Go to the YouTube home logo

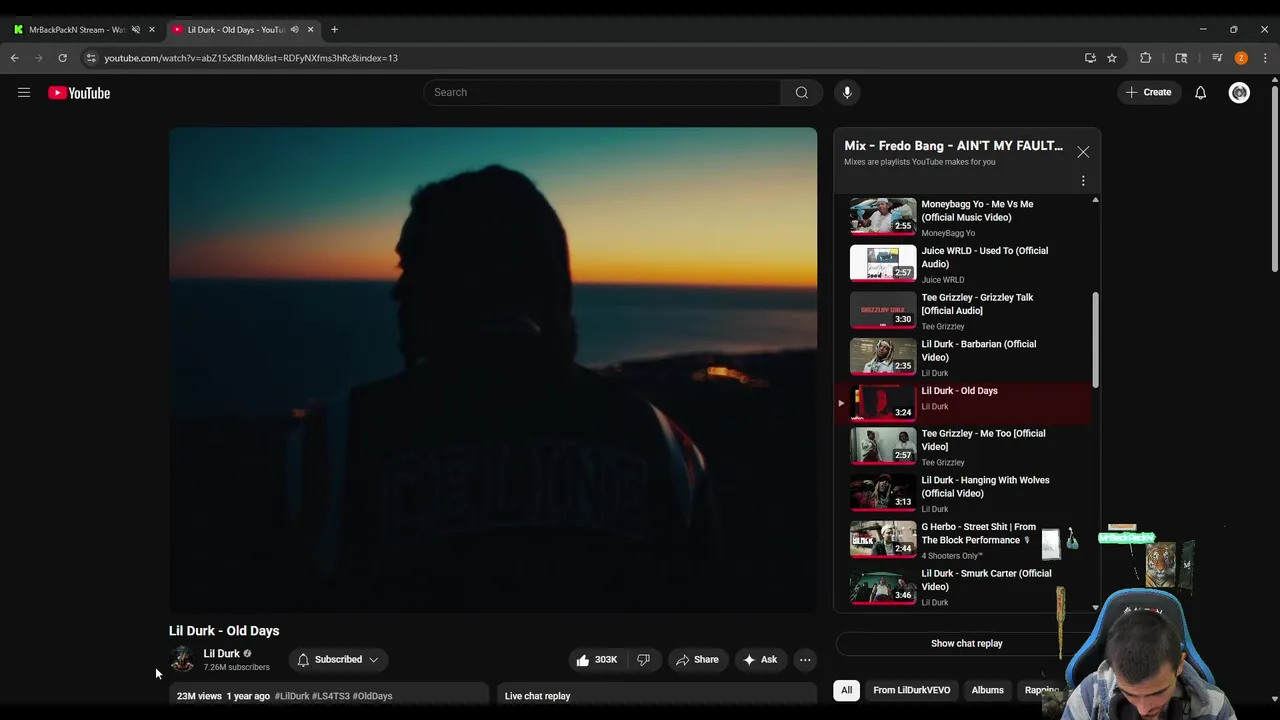[x=79, y=93]
